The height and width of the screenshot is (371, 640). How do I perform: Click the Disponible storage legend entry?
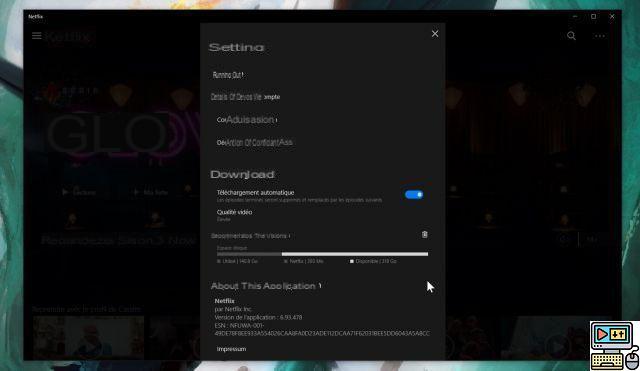pos(373,261)
